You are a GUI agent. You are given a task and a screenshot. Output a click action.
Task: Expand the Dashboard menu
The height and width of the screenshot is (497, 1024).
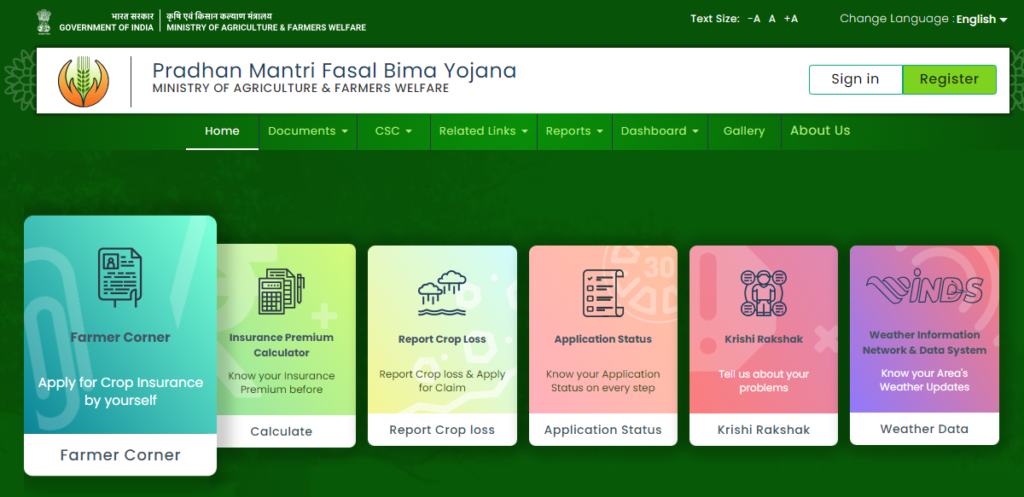pyautogui.click(x=660, y=131)
